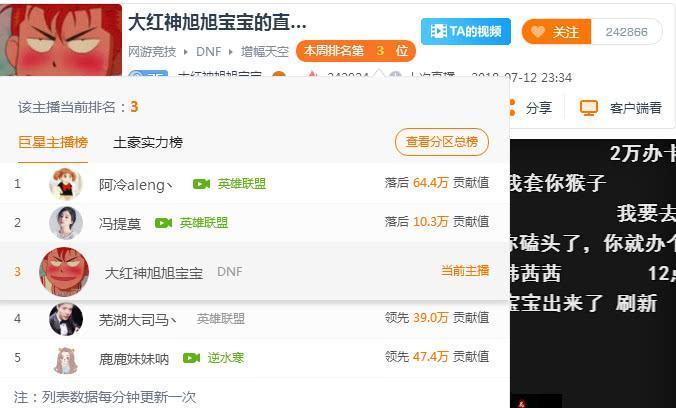The width and height of the screenshot is (676, 408).
Task: Click rank number 5 in list
Action: tap(17, 358)
